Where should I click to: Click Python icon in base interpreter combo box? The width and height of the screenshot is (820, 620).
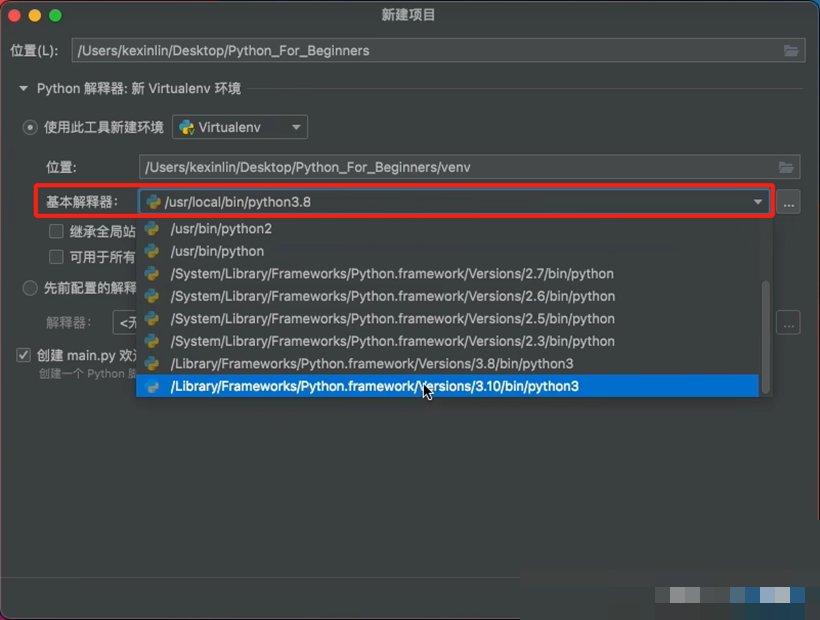click(x=153, y=202)
